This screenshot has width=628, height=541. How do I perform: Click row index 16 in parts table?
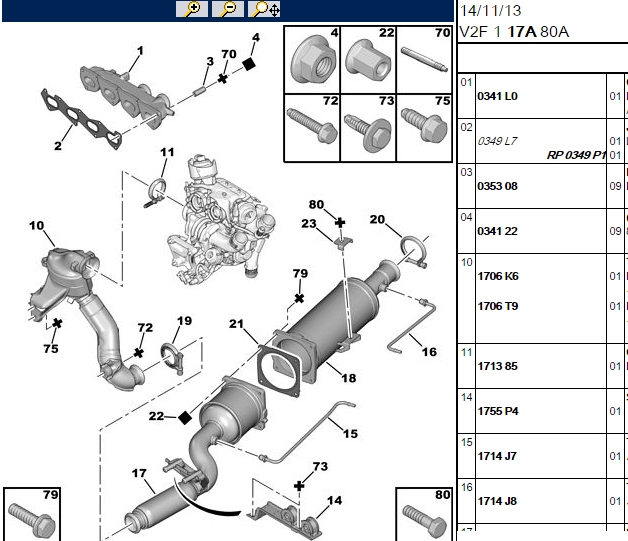[x=466, y=487]
